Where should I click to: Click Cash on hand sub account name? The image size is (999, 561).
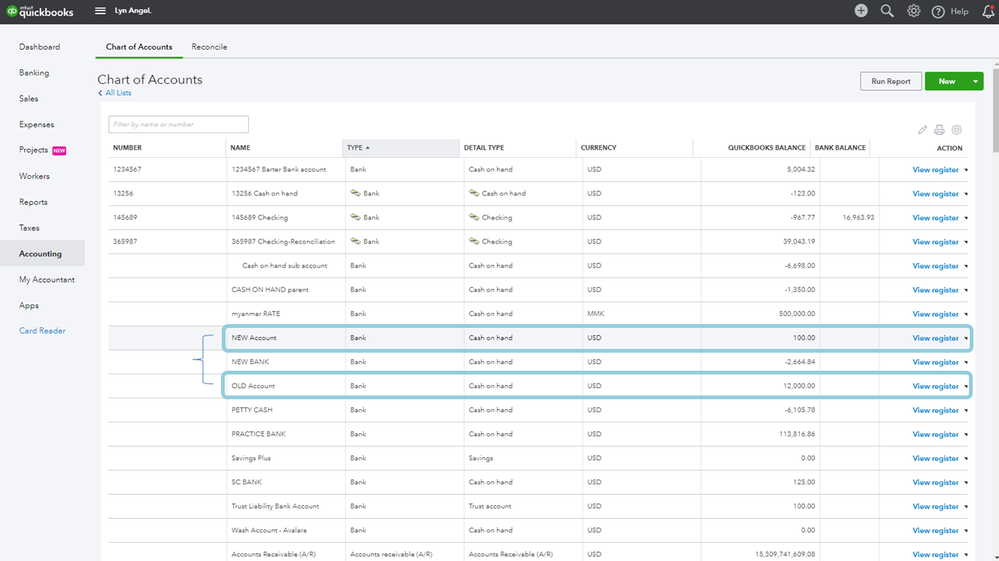point(284,266)
